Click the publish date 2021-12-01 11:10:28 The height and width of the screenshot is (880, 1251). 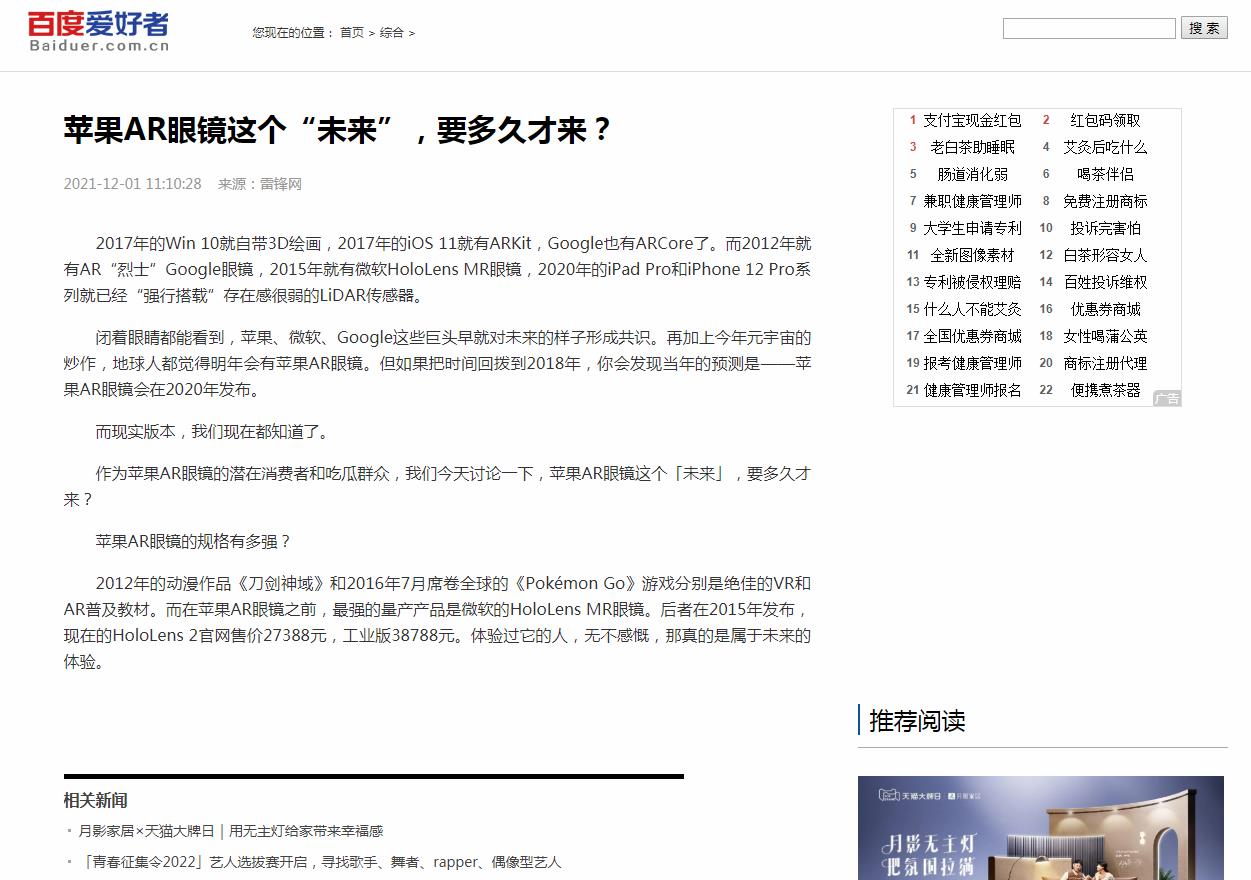[133, 184]
